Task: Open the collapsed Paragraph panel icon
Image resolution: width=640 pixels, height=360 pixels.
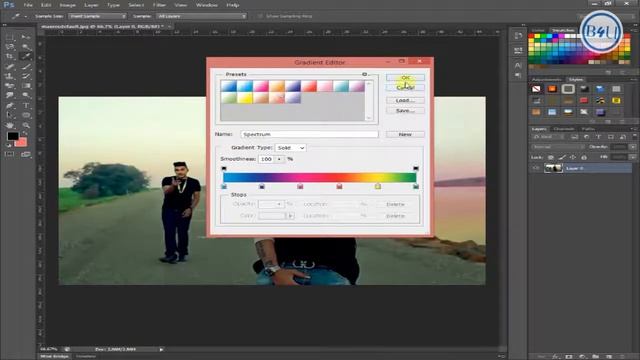Action: (x=518, y=75)
